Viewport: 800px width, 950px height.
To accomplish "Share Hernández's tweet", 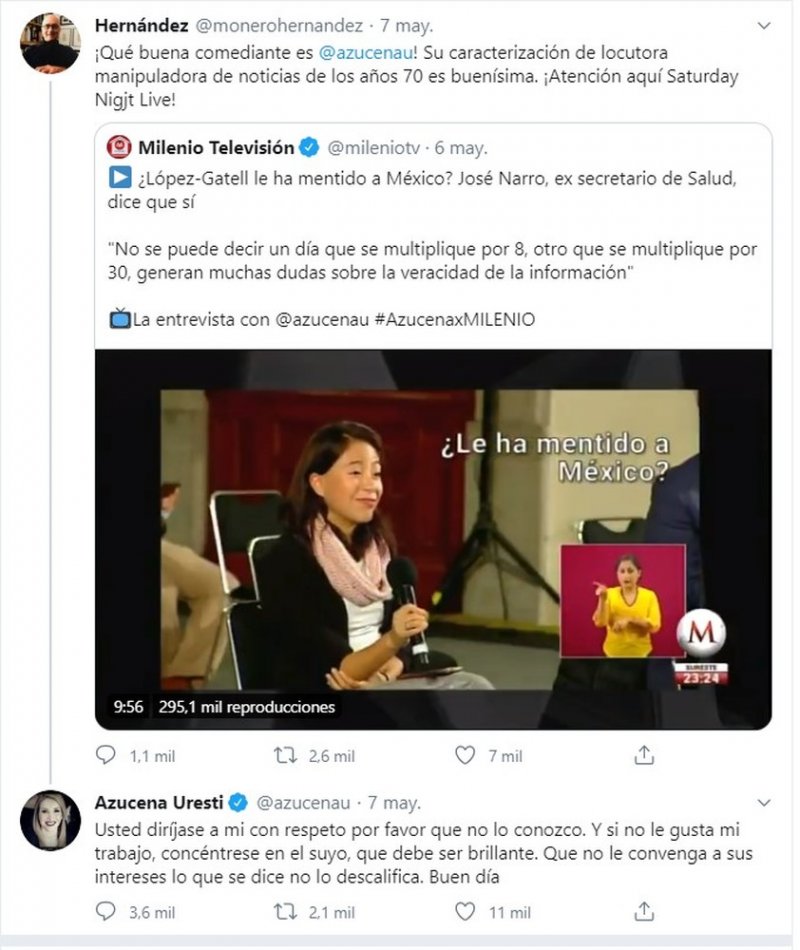I will pyautogui.click(x=645, y=756).
